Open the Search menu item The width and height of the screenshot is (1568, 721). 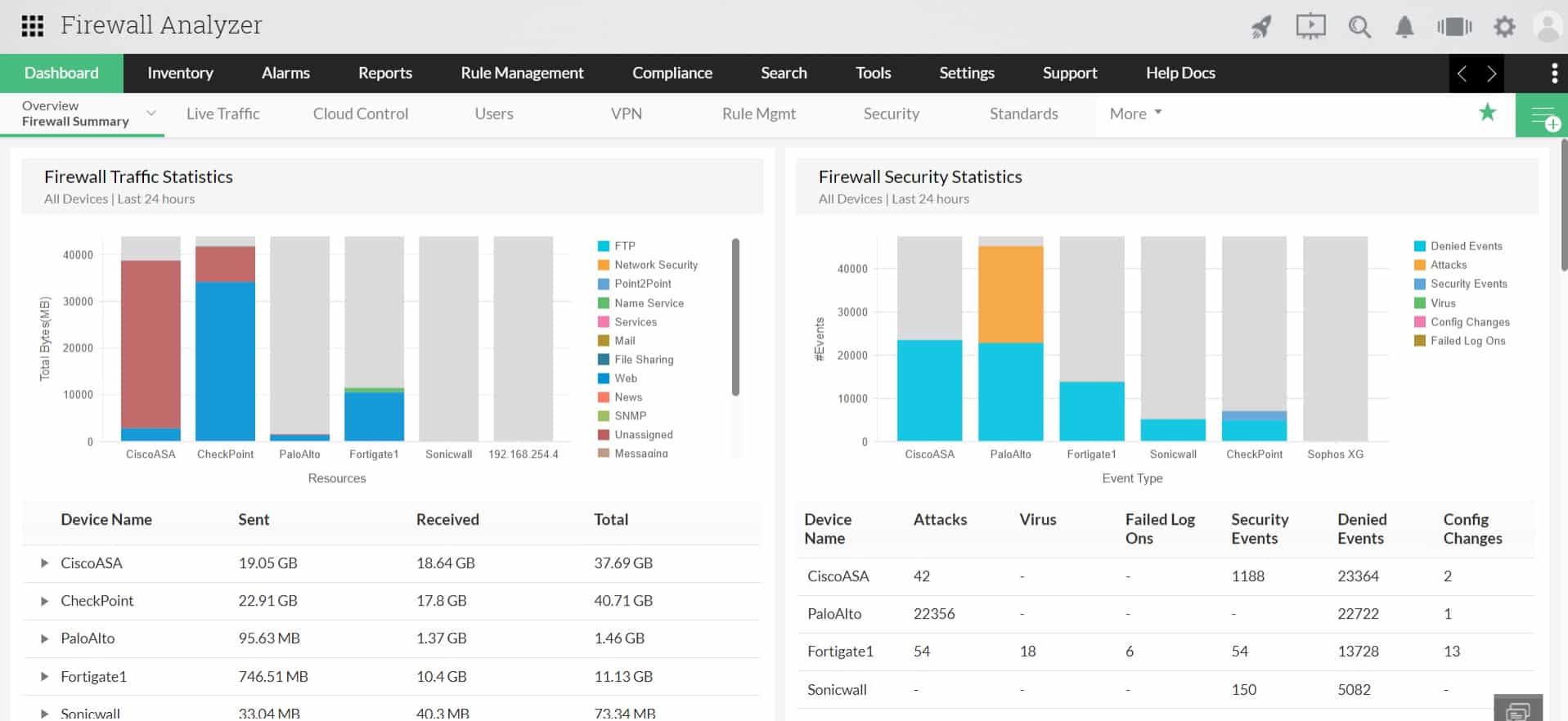784,73
